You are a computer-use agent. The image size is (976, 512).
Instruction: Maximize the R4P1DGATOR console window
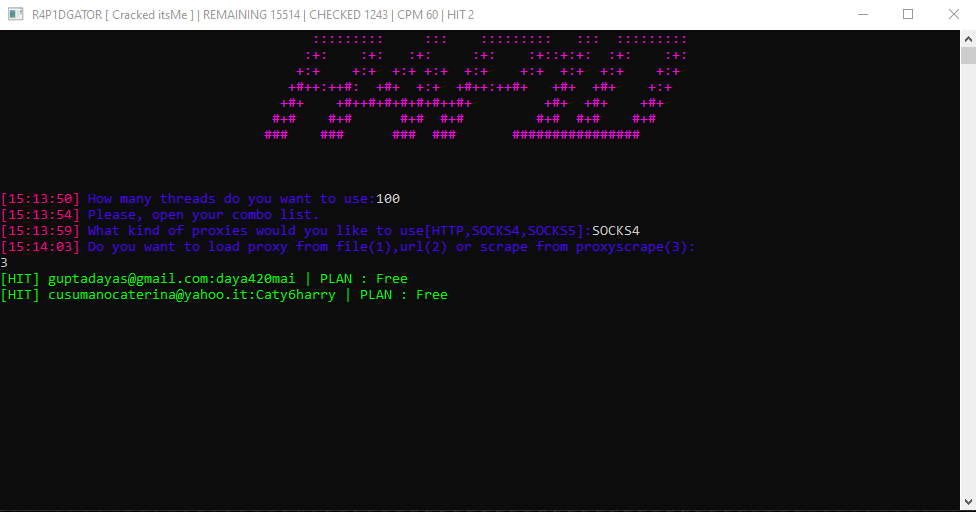pyautogui.click(x=908, y=14)
